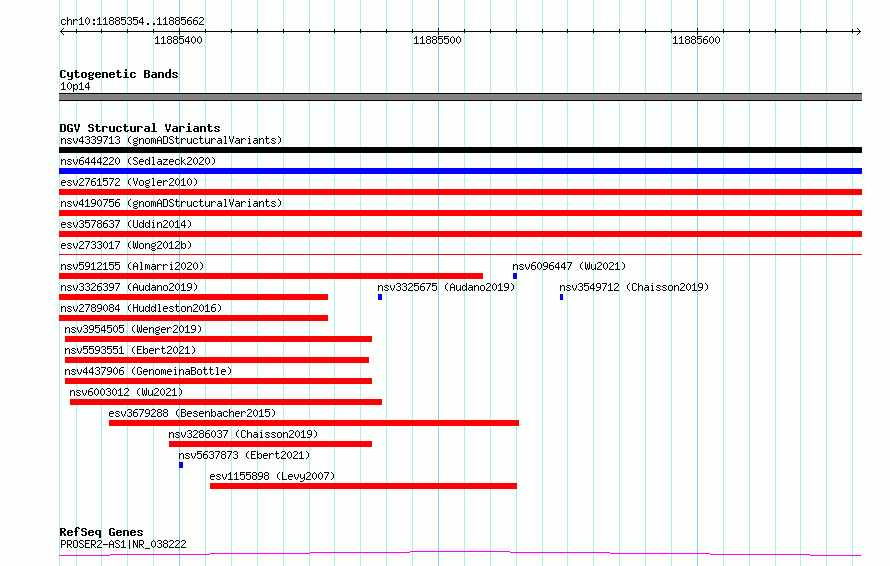Open the nsv2789084 (Huddleston2016) label
Image resolution: width=890 pixels, height=566 pixels.
[141, 308]
